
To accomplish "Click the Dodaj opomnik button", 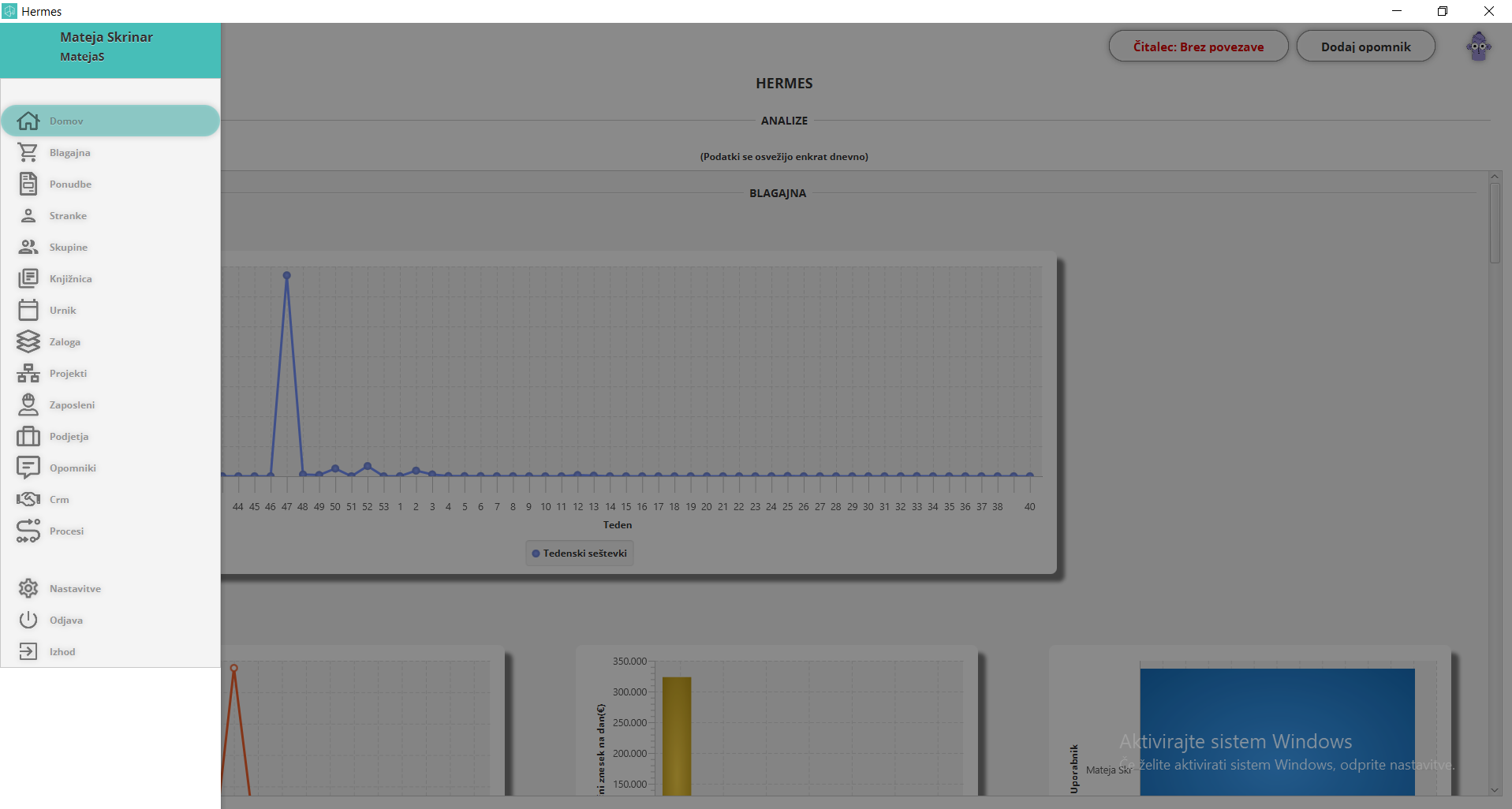I will click(1365, 47).
